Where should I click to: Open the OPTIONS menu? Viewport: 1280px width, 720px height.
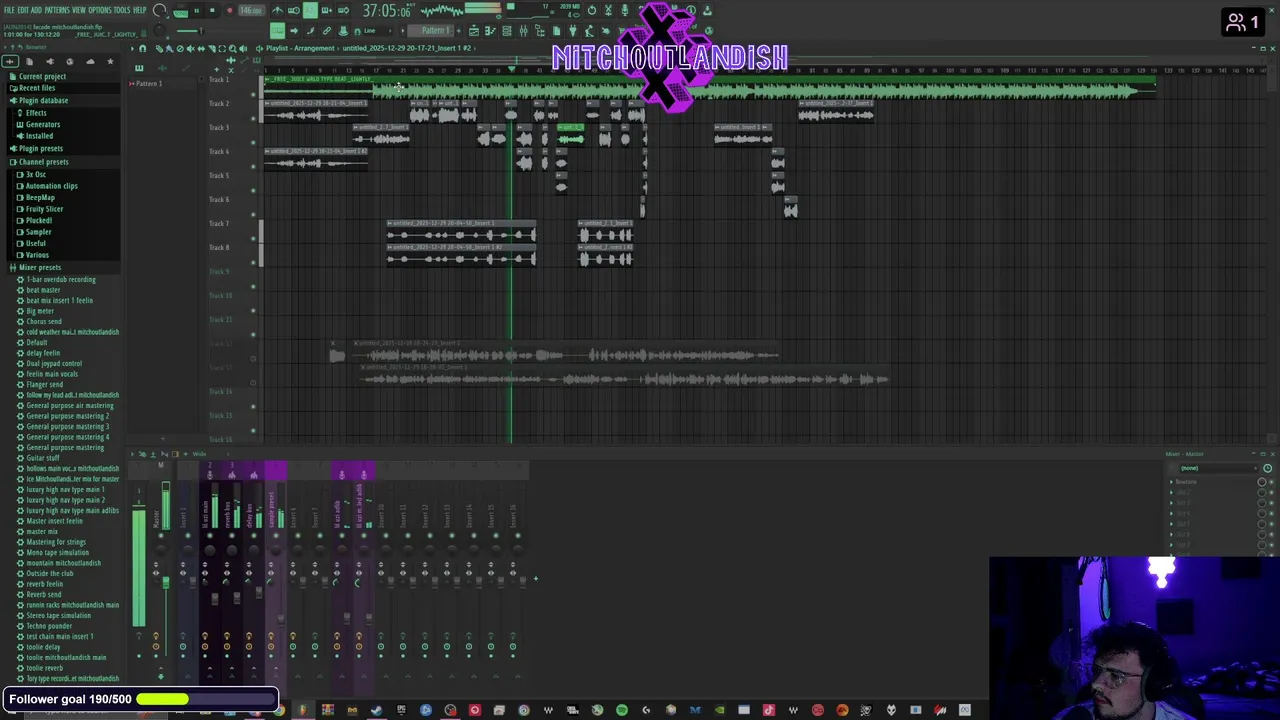[x=100, y=10]
